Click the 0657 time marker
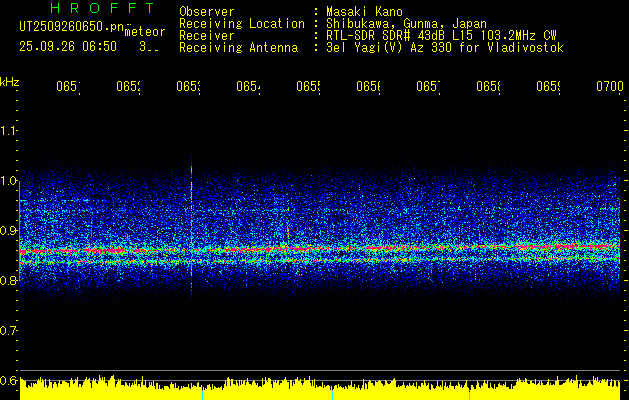Viewport: 629px width, 400px height. coord(428,86)
